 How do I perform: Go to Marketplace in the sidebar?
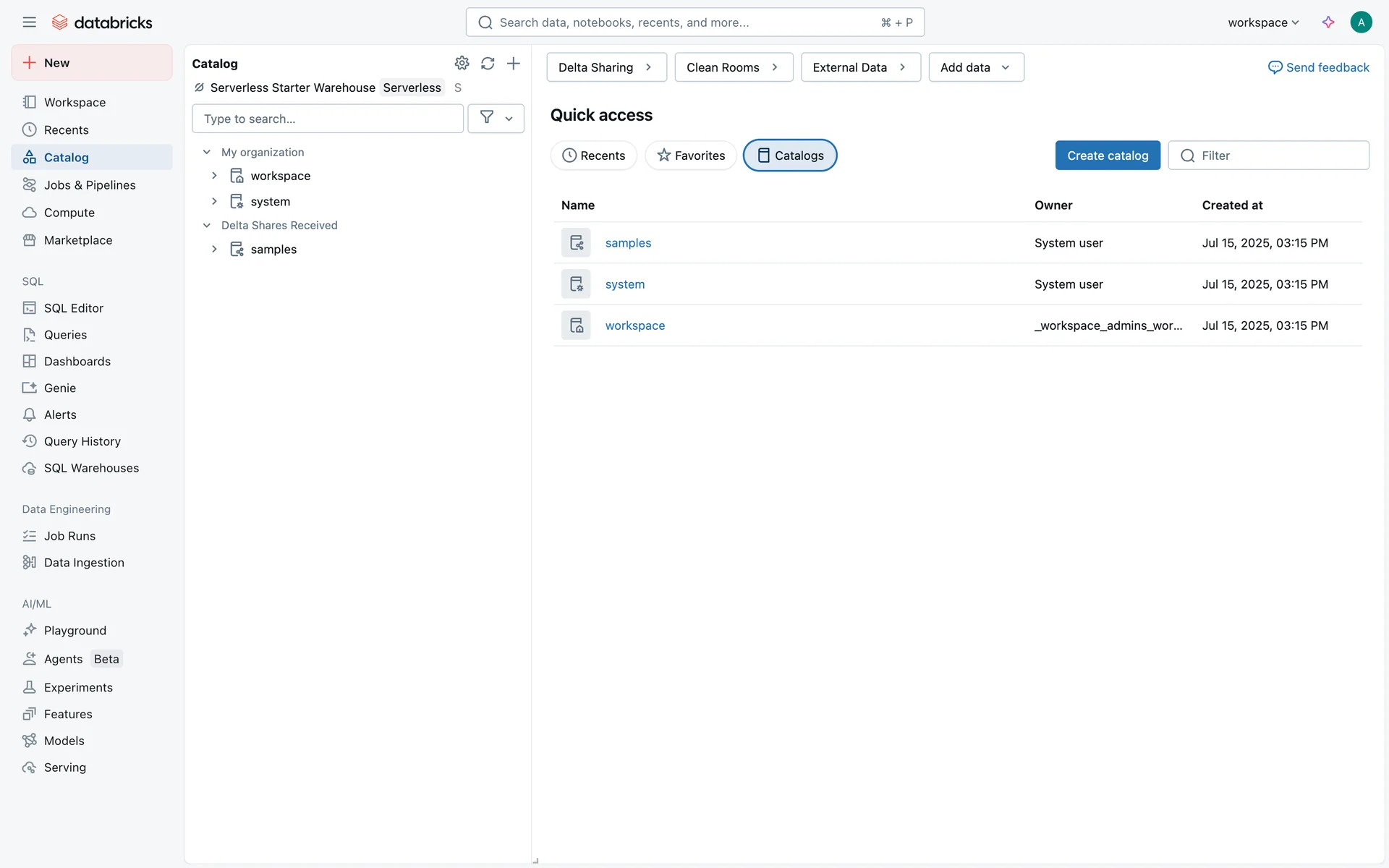coord(77,240)
